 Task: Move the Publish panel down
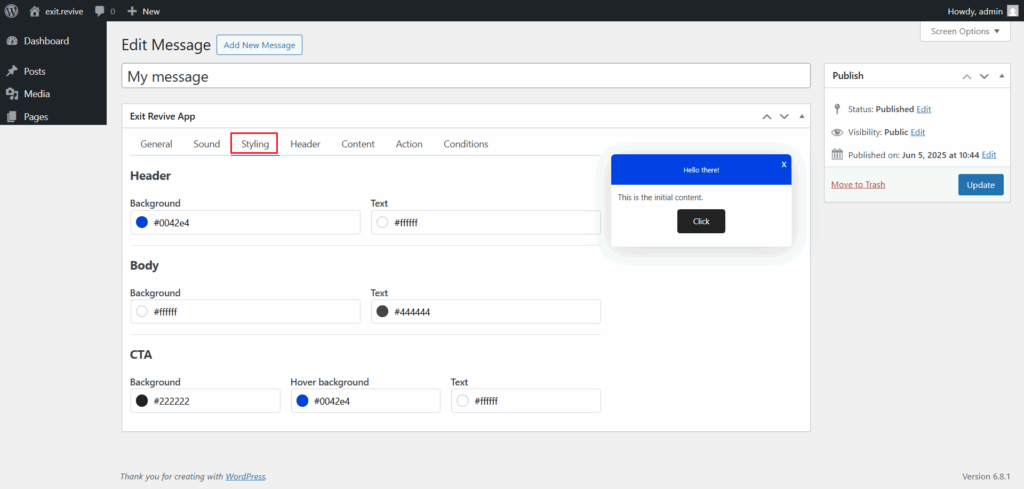pyautogui.click(x=984, y=76)
